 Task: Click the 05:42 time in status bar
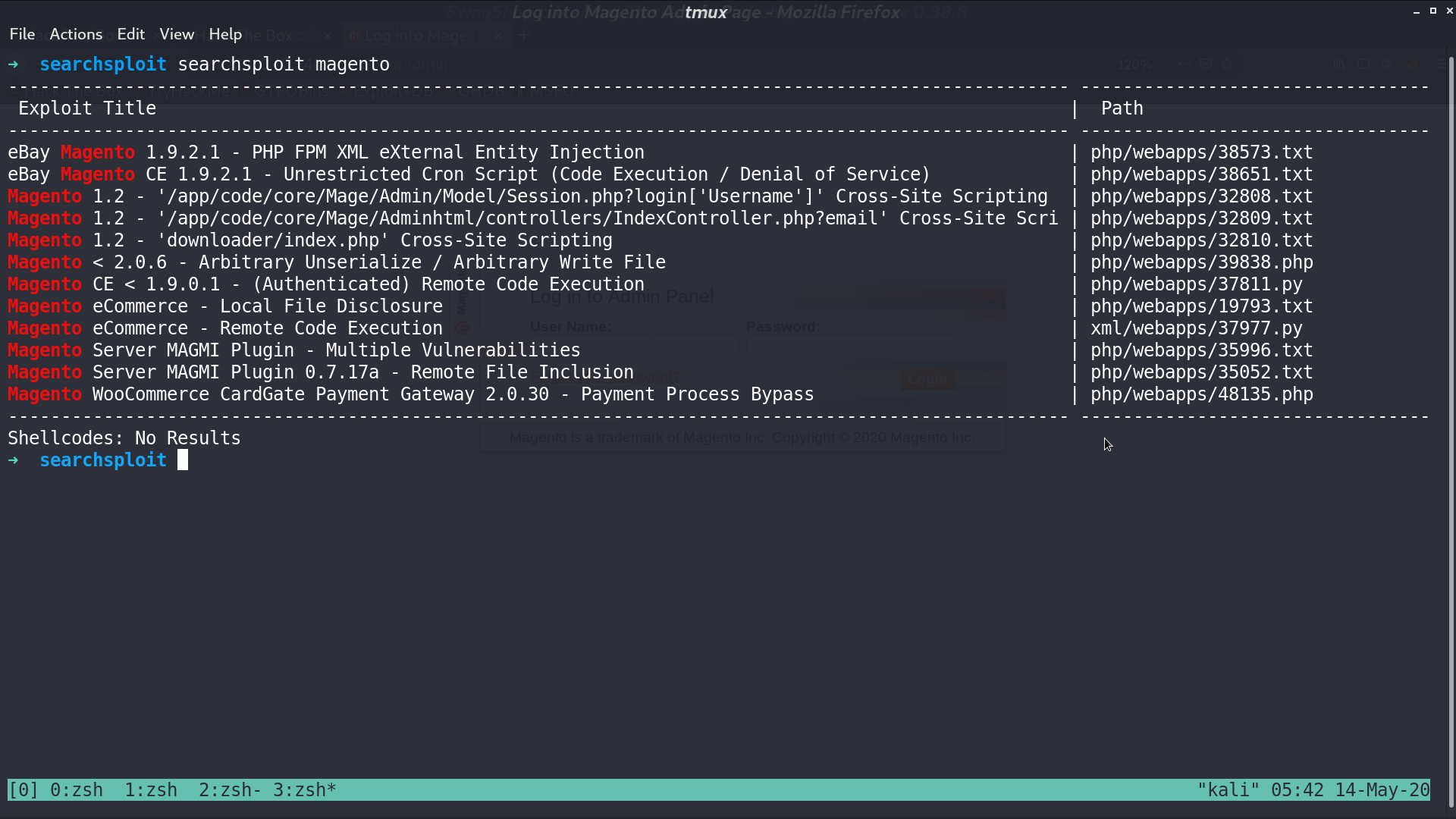tap(1298, 790)
